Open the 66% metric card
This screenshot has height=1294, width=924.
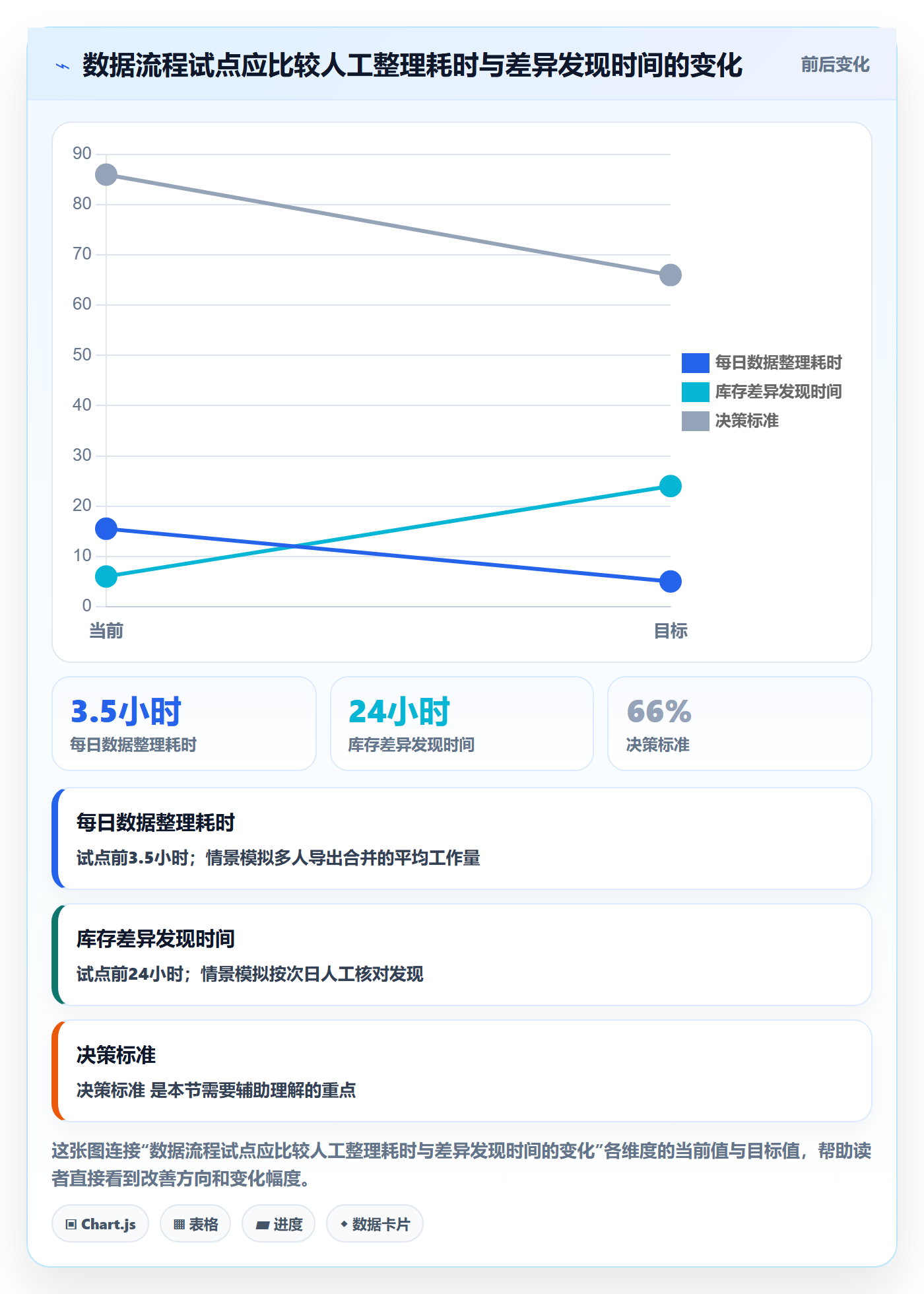740,724
